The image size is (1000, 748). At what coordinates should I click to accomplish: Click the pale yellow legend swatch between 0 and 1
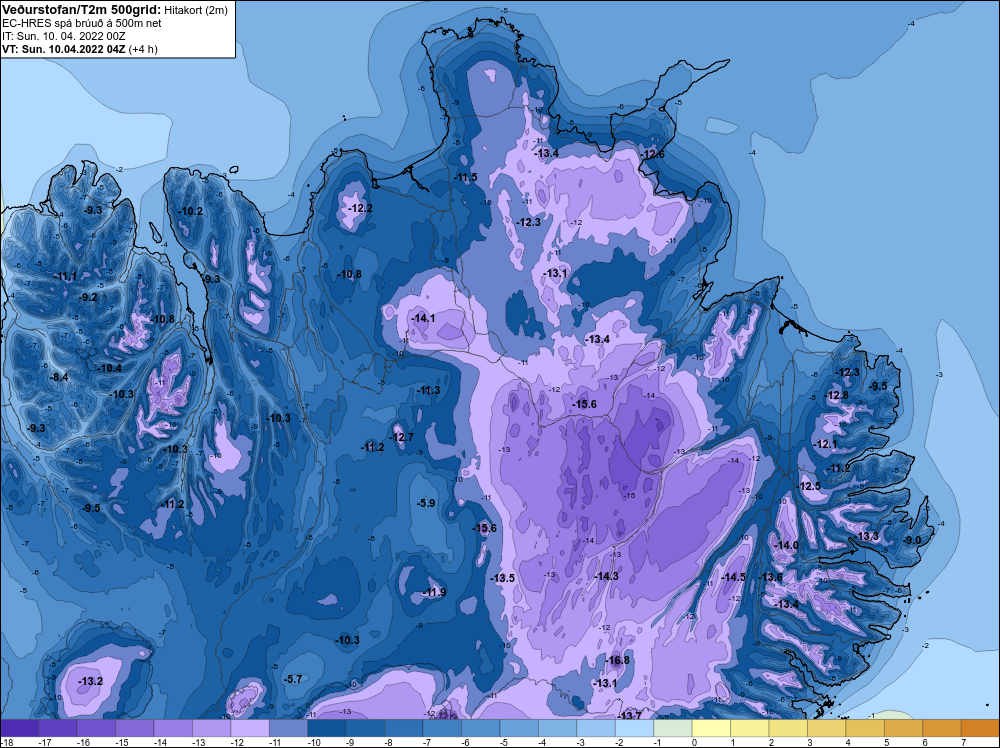coord(711,728)
